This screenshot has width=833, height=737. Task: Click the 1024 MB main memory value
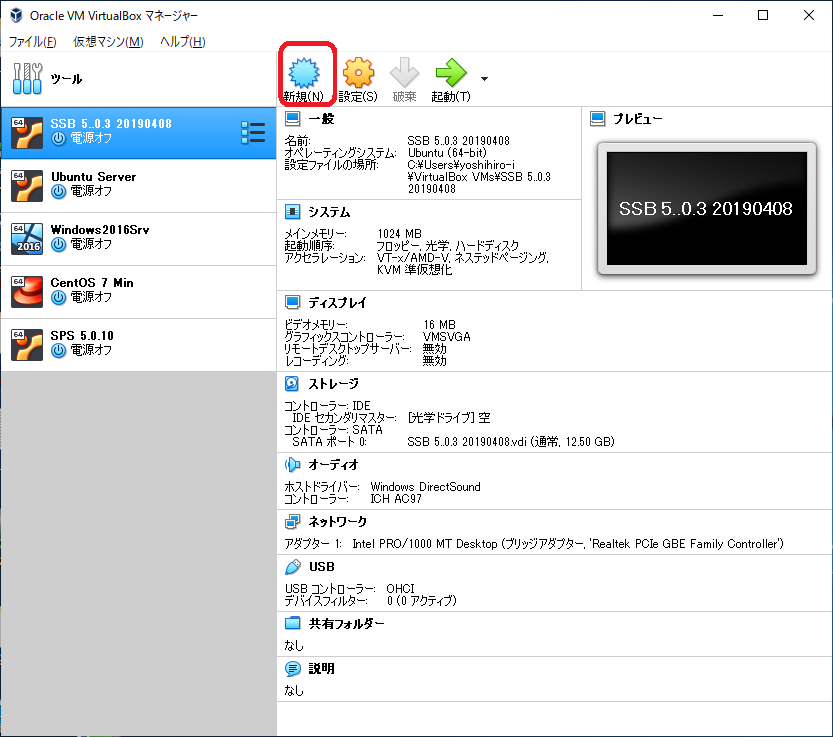(x=400, y=234)
